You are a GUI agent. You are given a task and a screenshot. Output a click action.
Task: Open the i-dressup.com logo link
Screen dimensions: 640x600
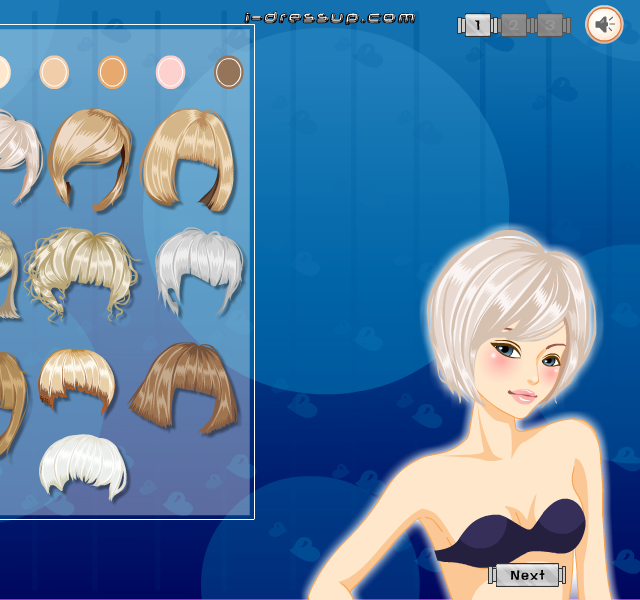pyautogui.click(x=329, y=18)
